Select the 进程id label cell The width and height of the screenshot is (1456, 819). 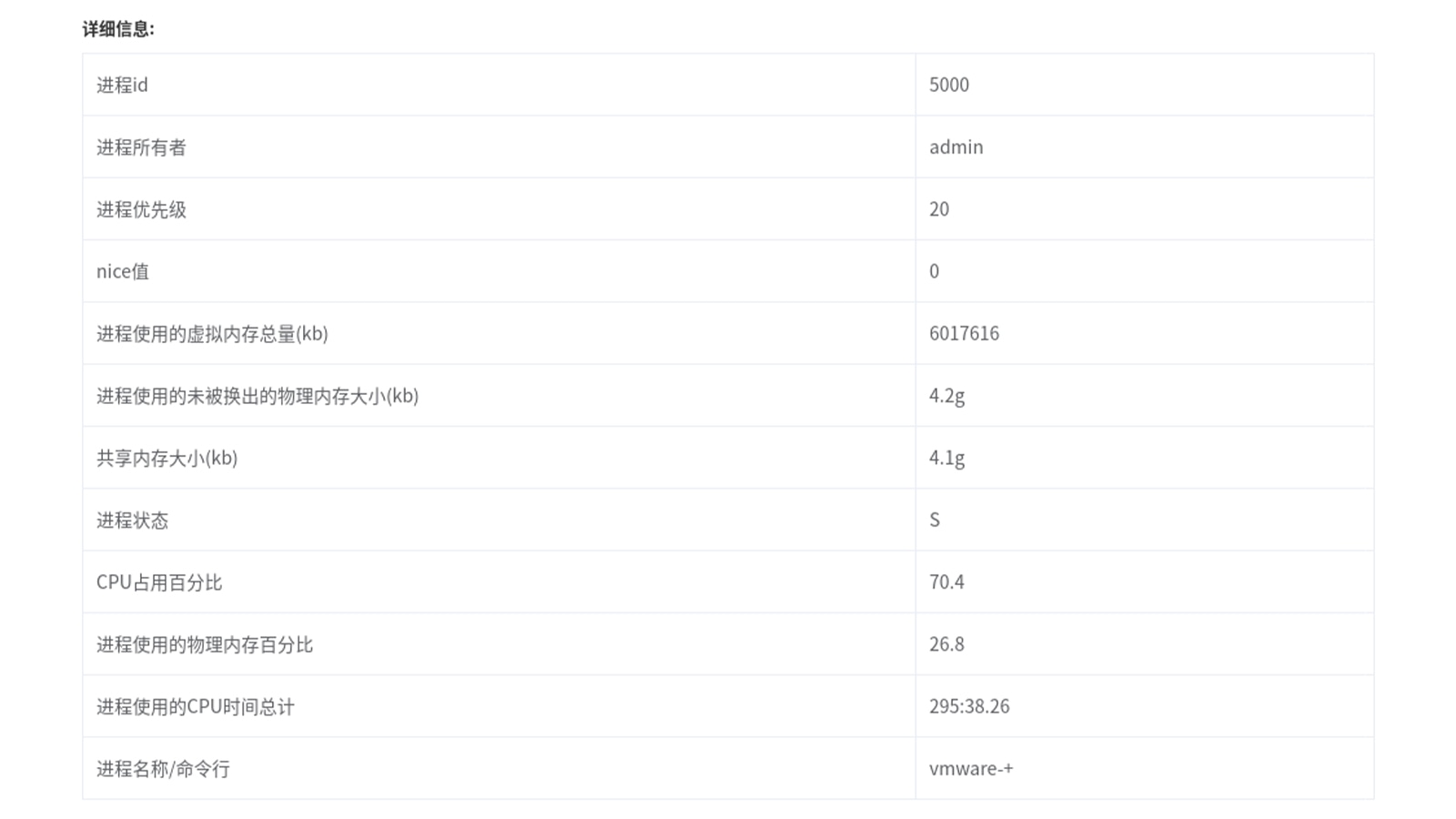[x=499, y=85]
